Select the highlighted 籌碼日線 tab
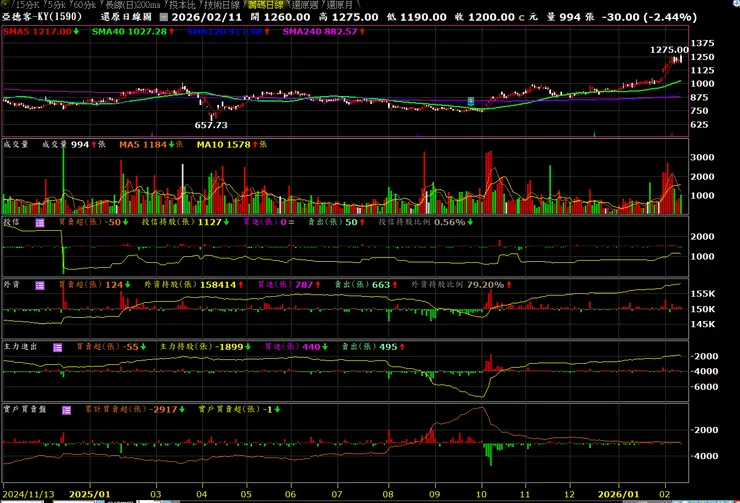740x503 pixels. click(265, 5)
